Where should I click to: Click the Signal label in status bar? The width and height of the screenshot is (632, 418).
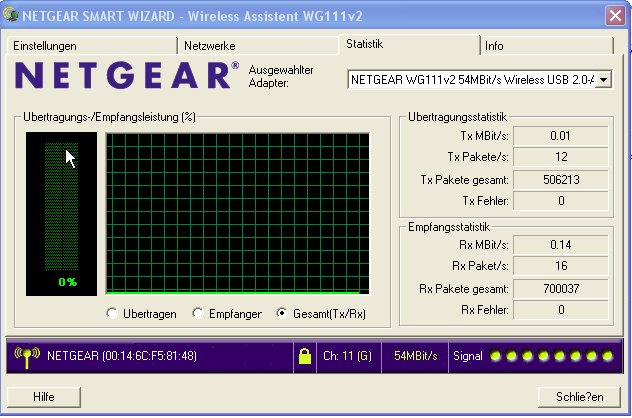468,356
